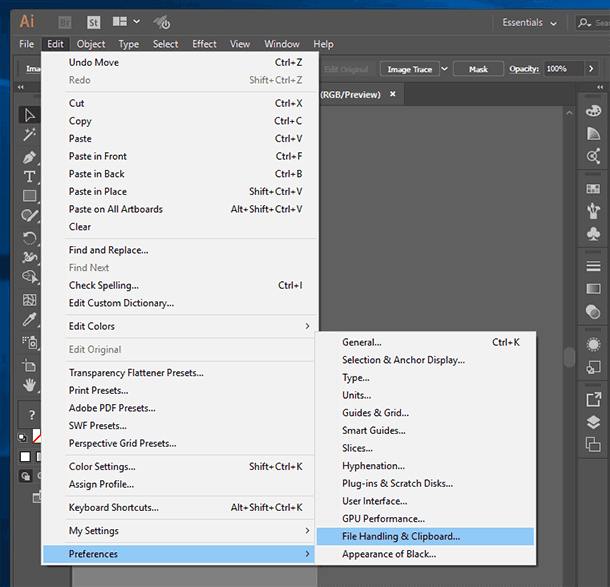Open the Window menu
610x587 pixels.
click(x=282, y=44)
